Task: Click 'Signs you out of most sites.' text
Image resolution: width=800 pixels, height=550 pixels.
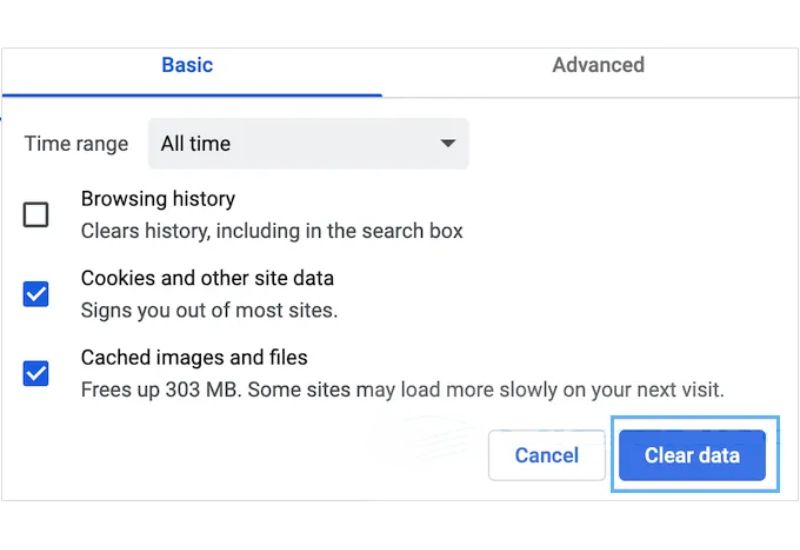Action: 209,310
